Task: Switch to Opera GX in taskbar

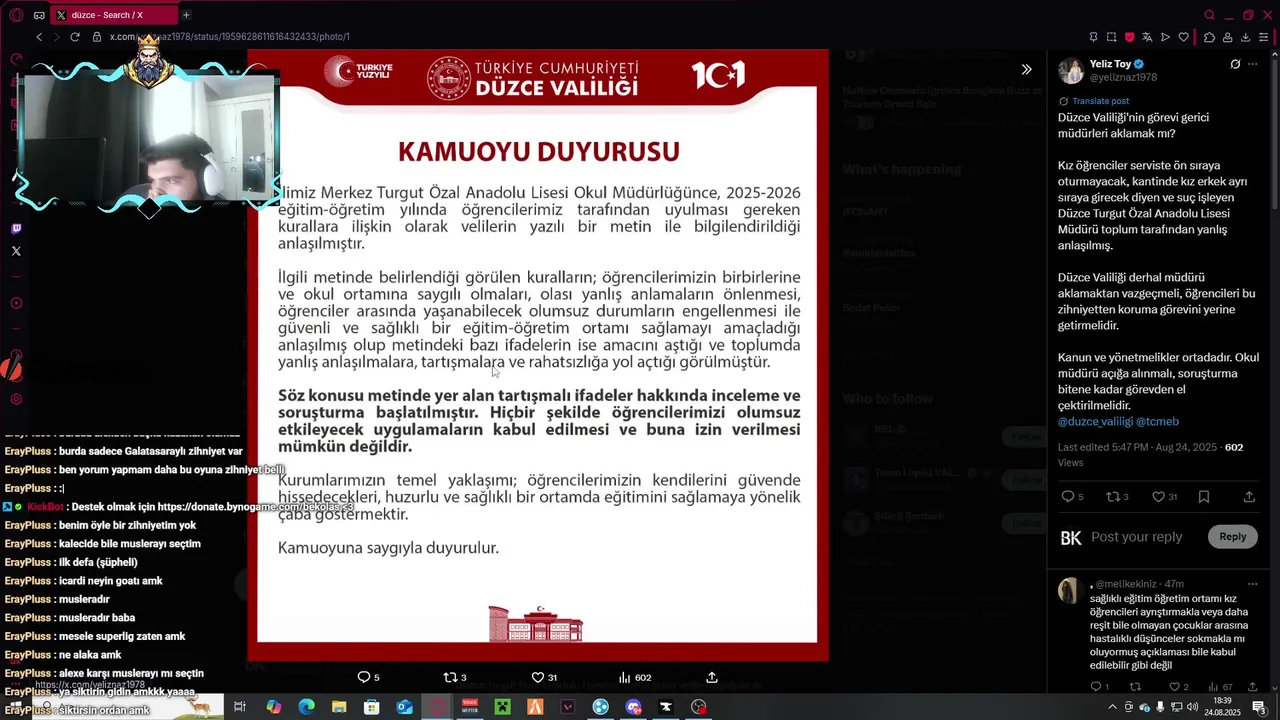Action: (437, 707)
